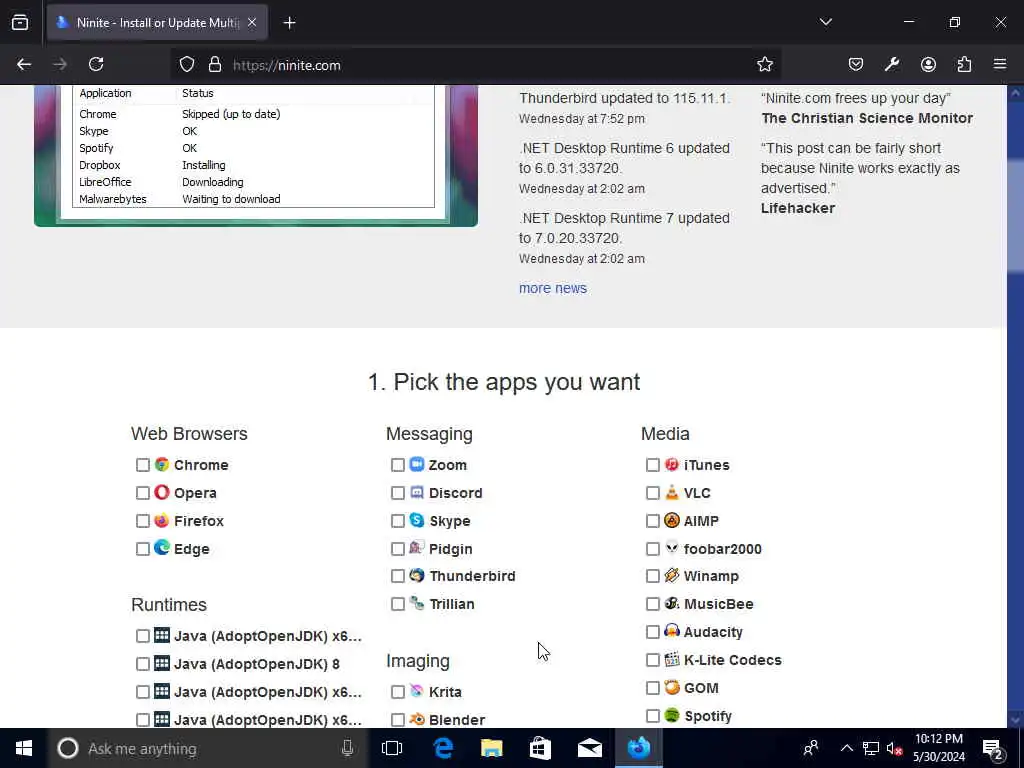The height and width of the screenshot is (768, 1024).
Task: Tick the Edge checkbox
Action: [x=142, y=549]
